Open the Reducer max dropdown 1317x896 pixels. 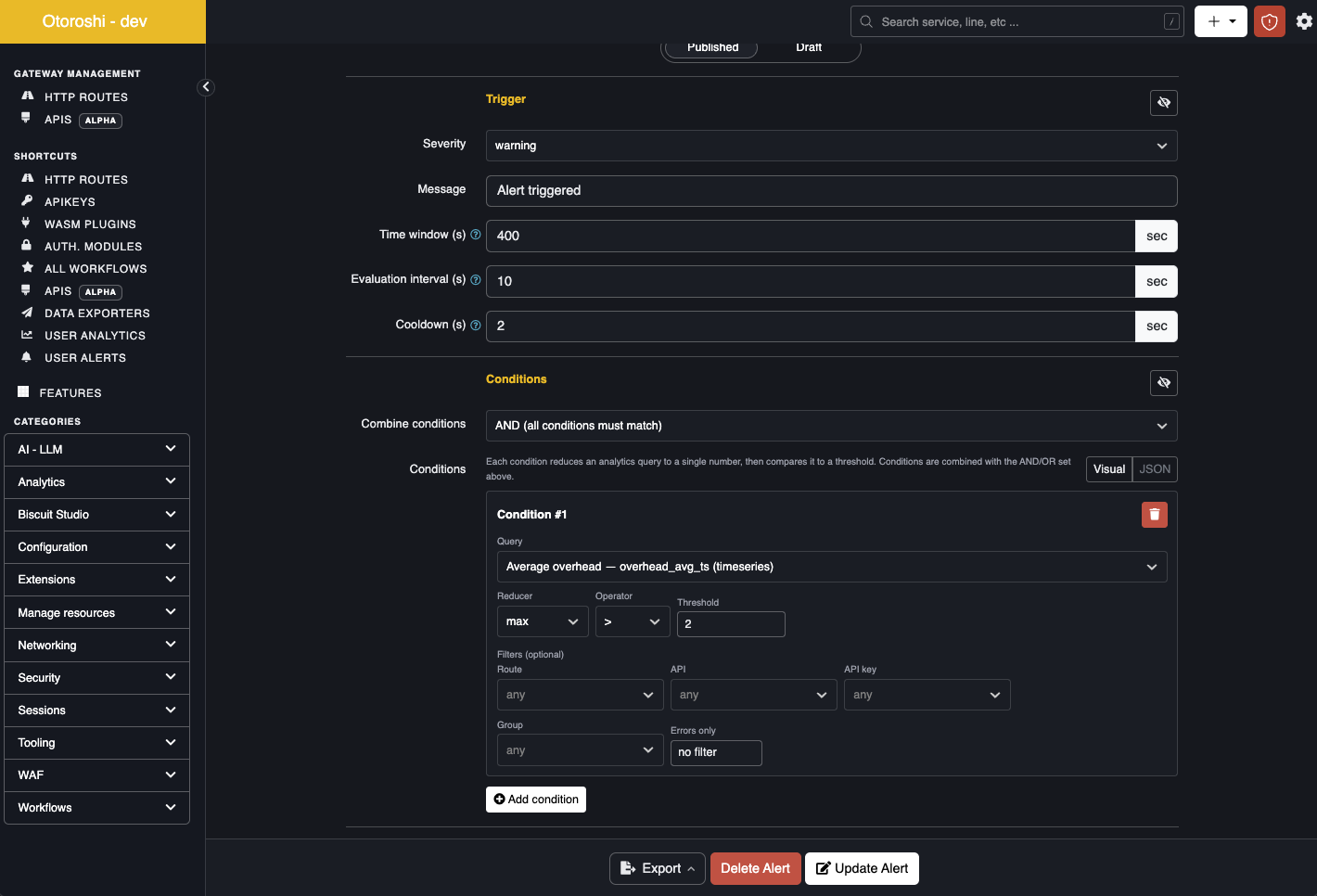coord(543,621)
